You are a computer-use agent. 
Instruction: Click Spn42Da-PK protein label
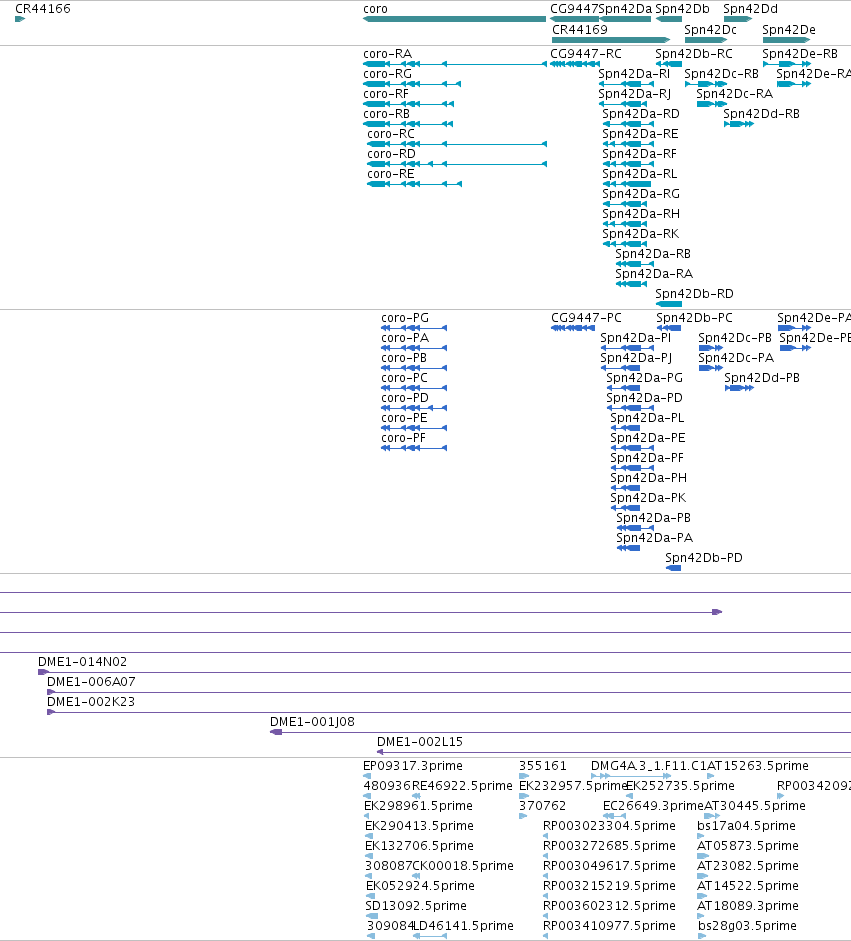pyautogui.click(x=648, y=498)
